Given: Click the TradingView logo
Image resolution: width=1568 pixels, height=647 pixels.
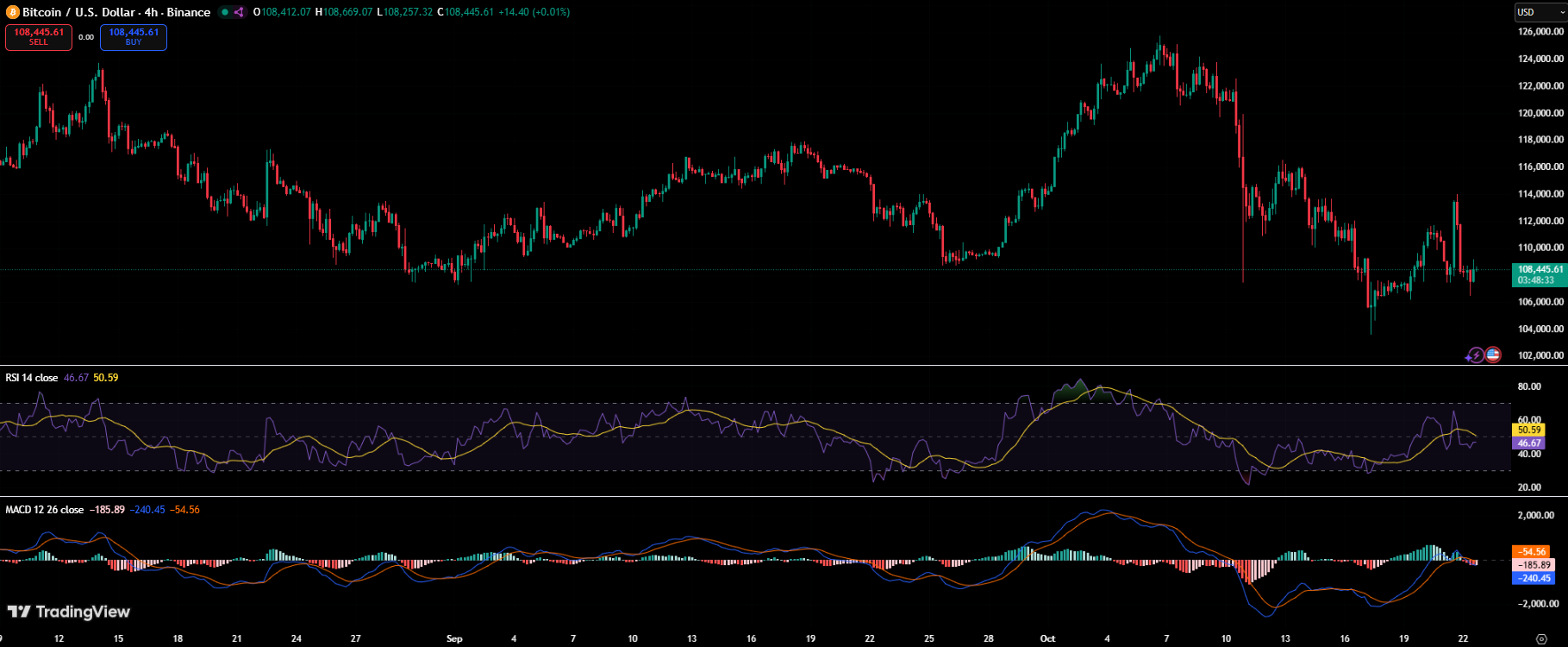Looking at the screenshot, I should tap(69, 612).
